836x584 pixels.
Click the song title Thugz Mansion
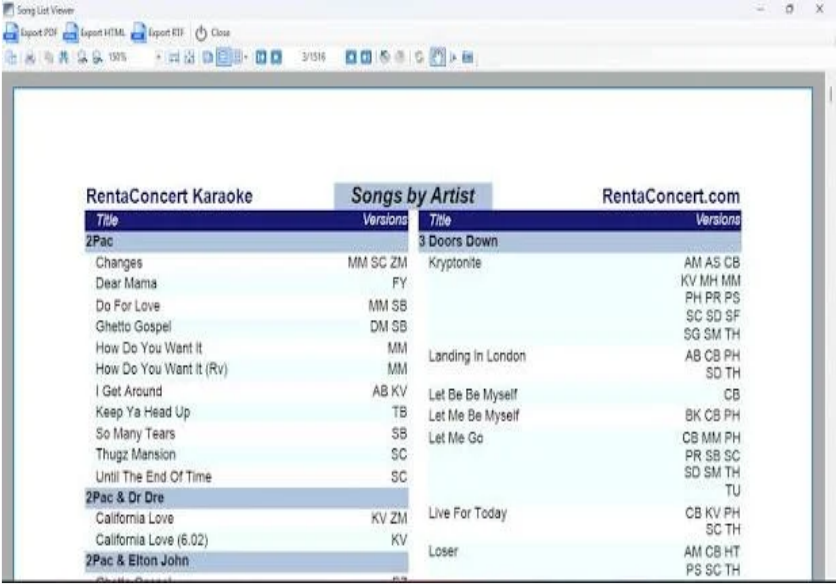point(135,454)
